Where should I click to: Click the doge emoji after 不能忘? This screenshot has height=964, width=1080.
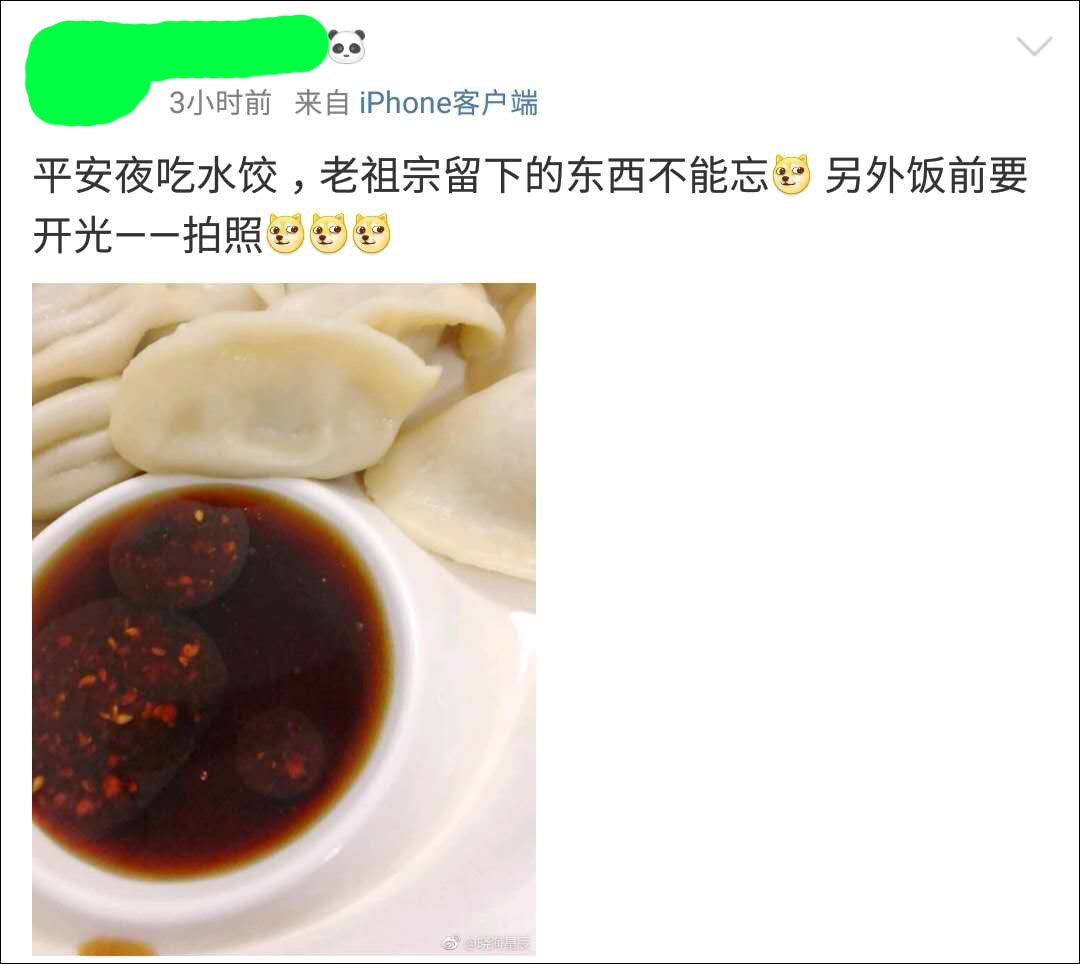[x=791, y=175]
